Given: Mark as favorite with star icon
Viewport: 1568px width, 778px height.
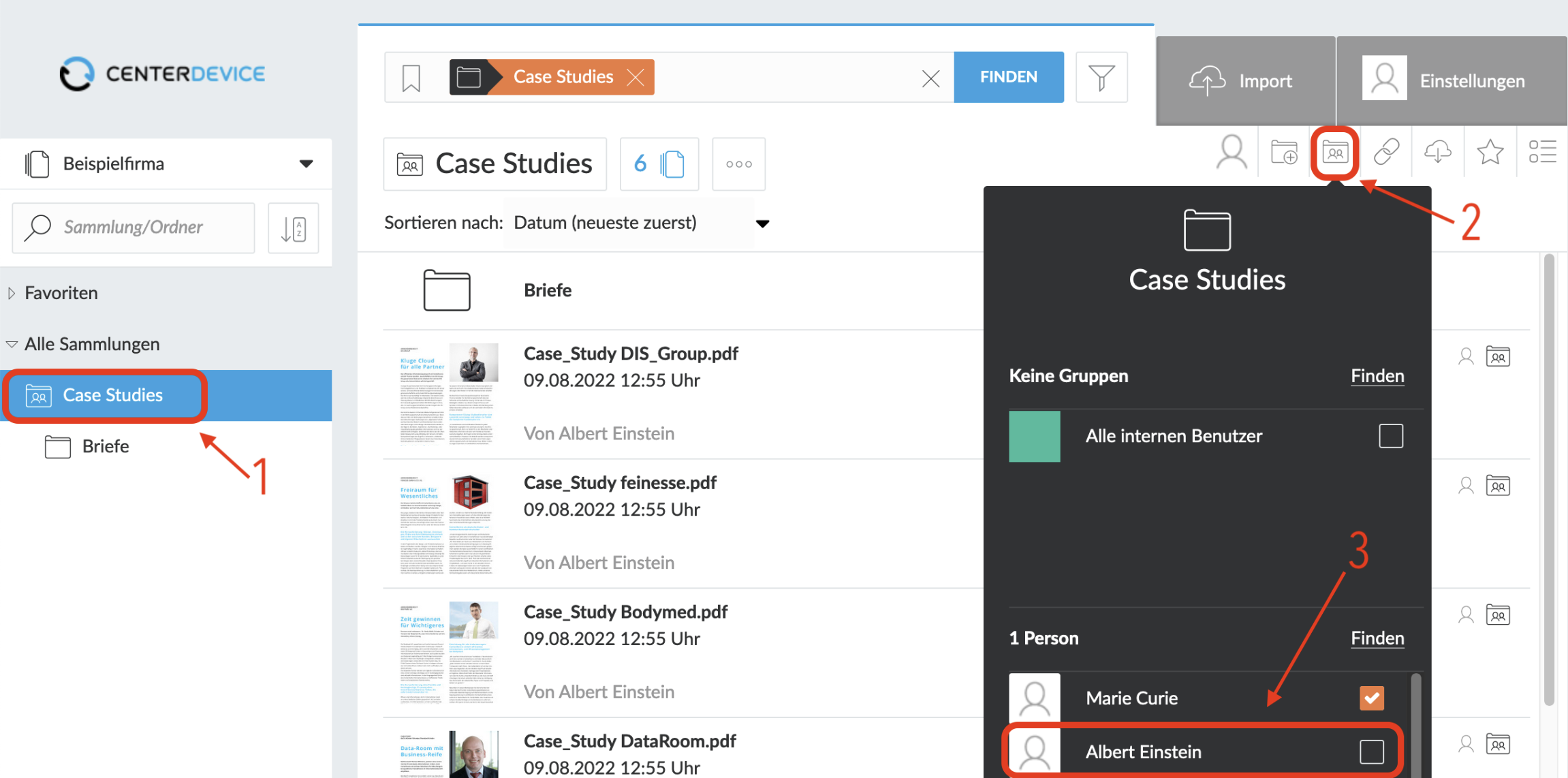Looking at the screenshot, I should click(1490, 152).
